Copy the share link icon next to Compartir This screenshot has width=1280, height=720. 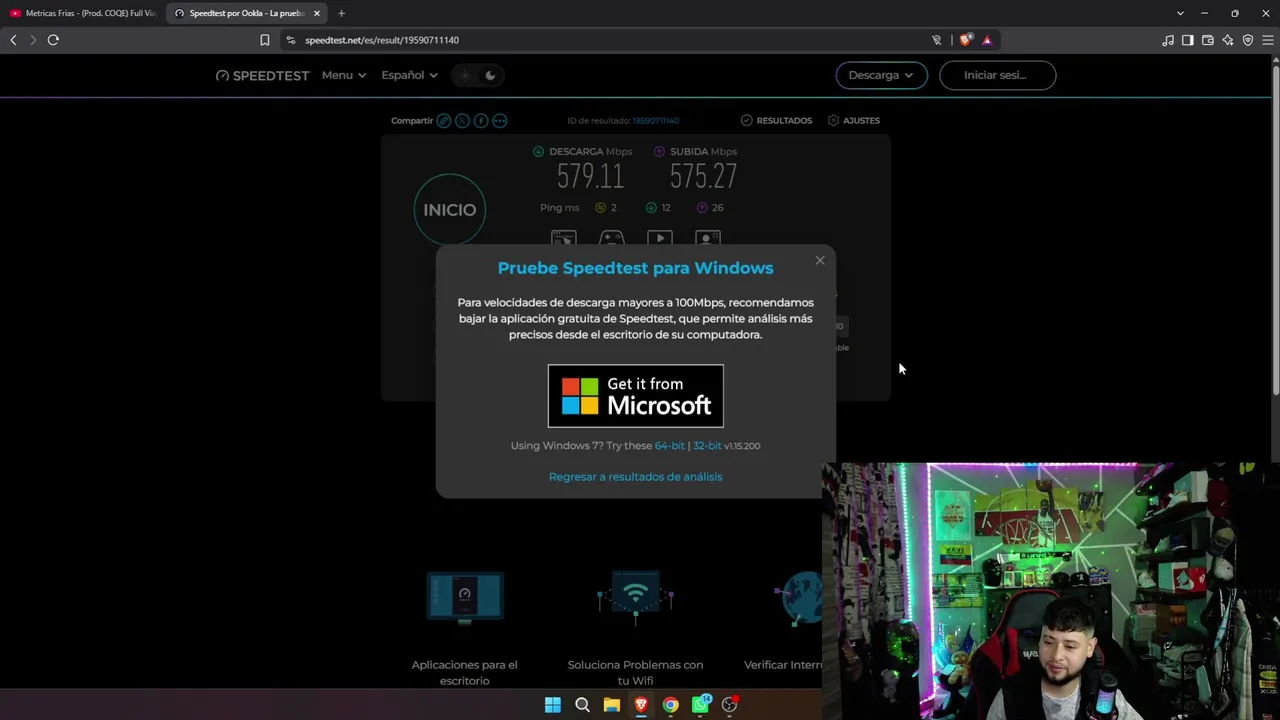point(443,121)
